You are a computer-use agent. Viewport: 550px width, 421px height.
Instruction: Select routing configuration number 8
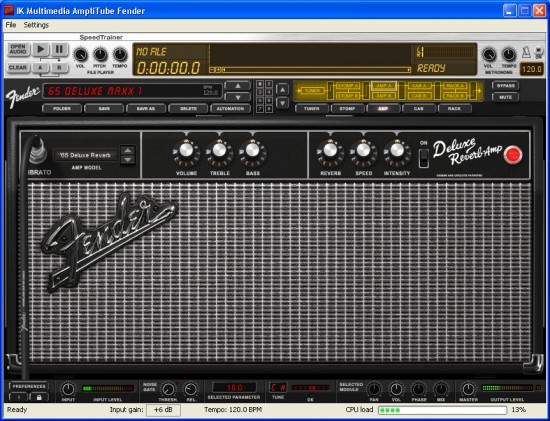269,109
